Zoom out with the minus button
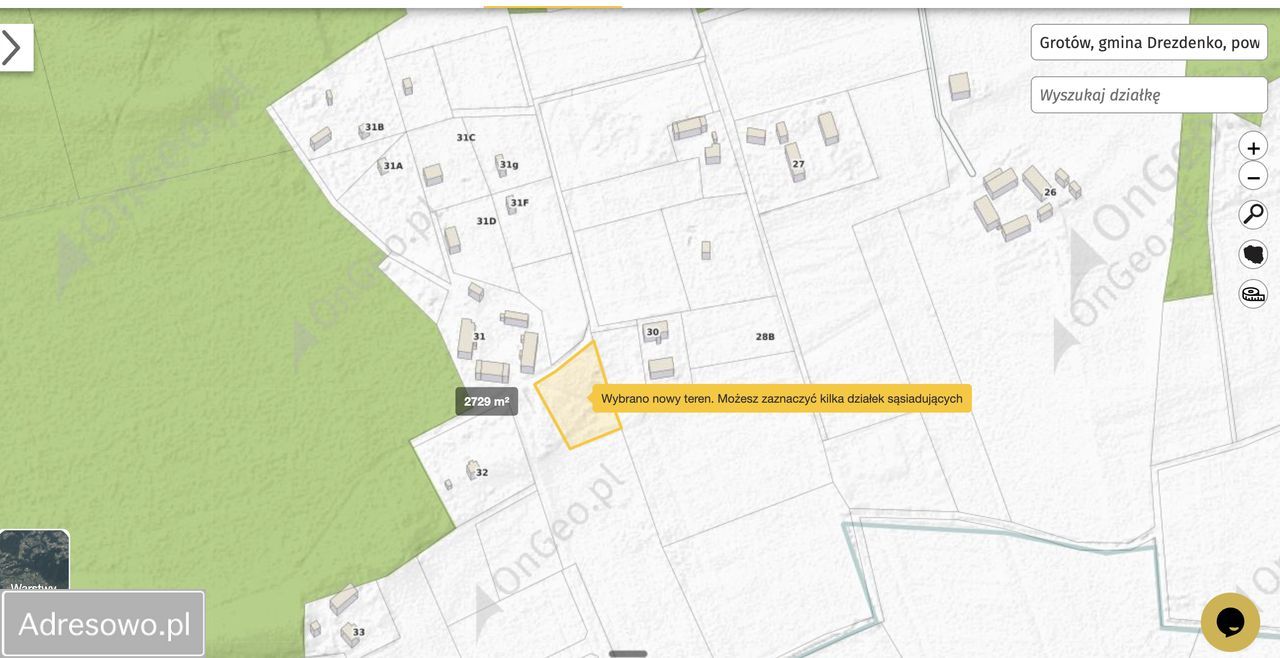The width and height of the screenshot is (1280, 658). point(1253,177)
